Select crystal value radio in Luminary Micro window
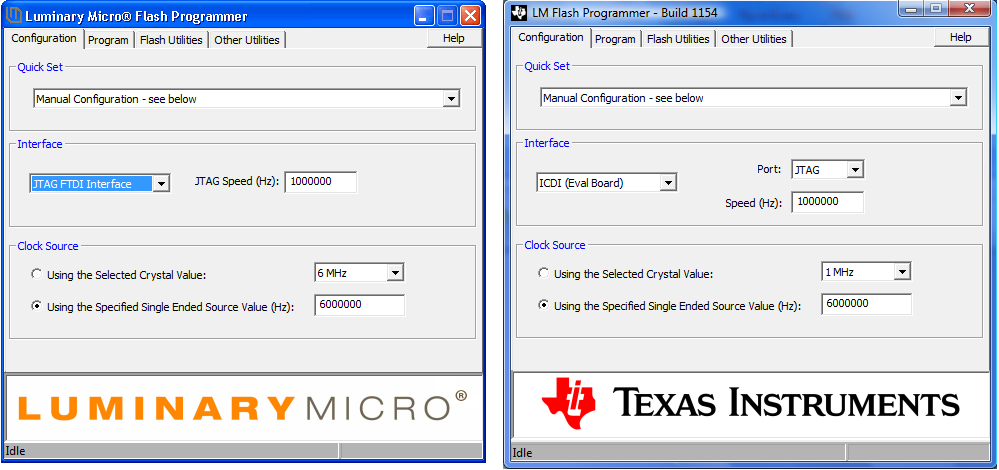The width and height of the screenshot is (999, 470). click(37, 274)
